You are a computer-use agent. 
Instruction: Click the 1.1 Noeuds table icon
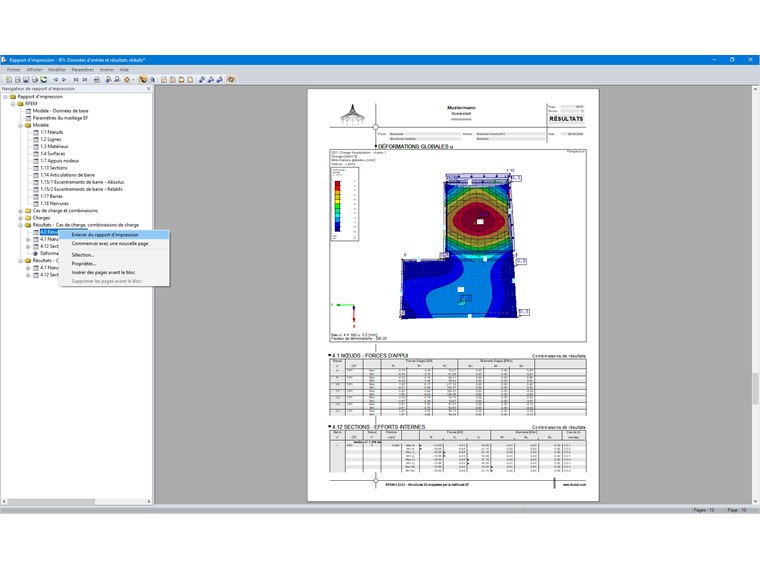point(36,132)
